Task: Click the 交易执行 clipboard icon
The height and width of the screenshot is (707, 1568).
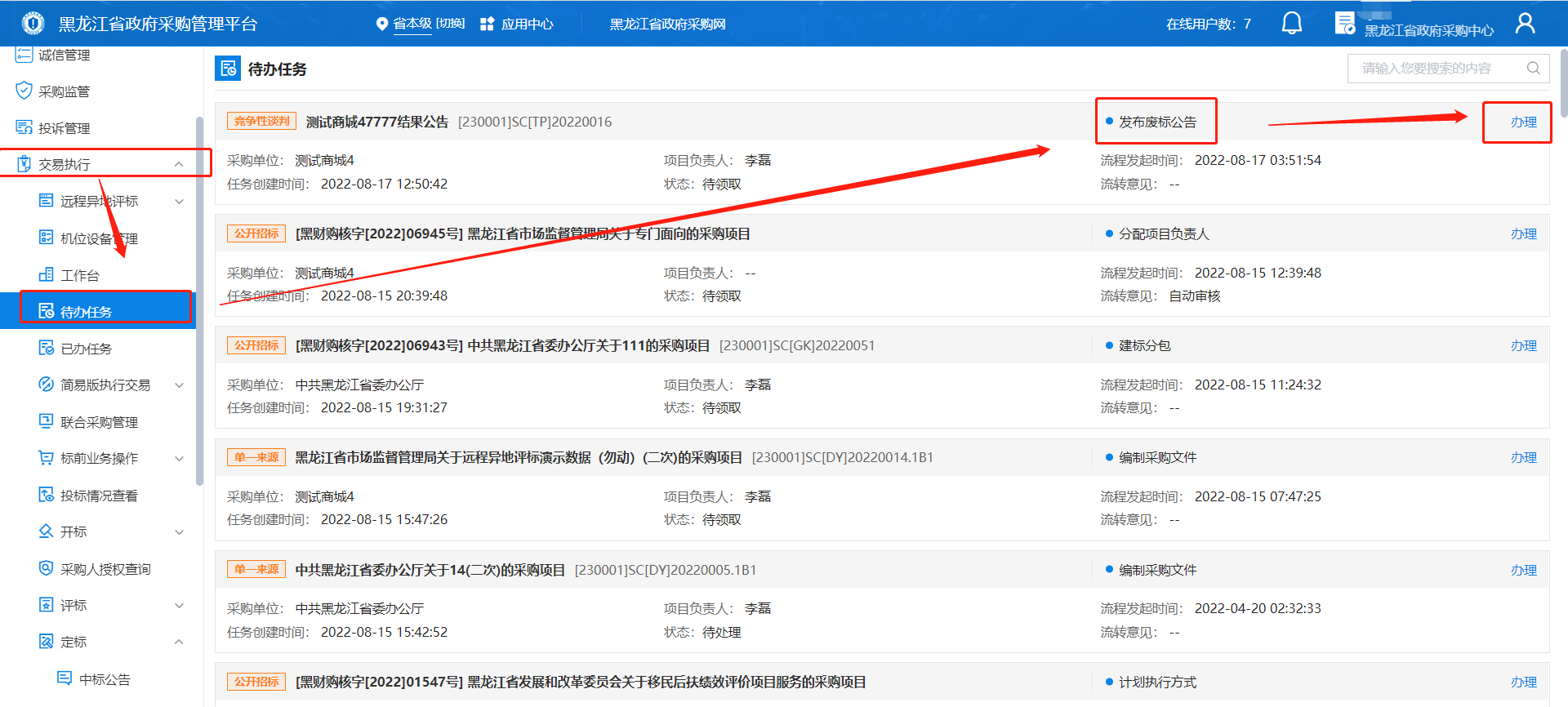Action: [24, 164]
